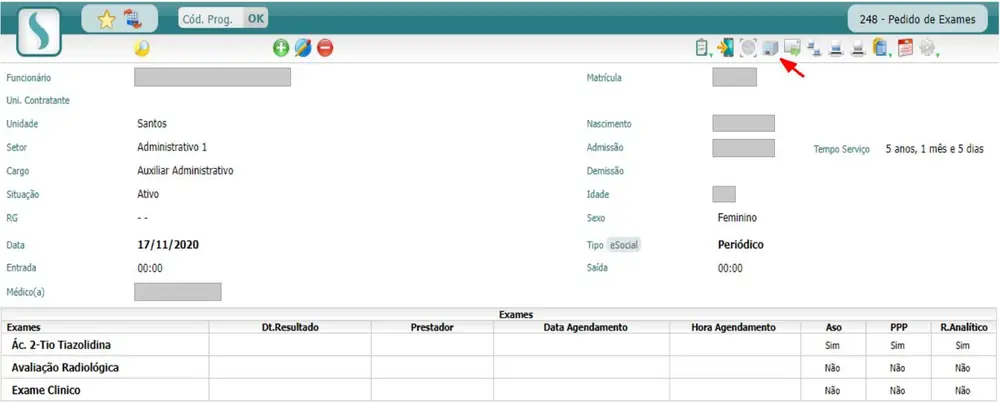Screen dimensions: 1000x403
Task: Open favorites with the yellow star icon
Action: point(106,20)
